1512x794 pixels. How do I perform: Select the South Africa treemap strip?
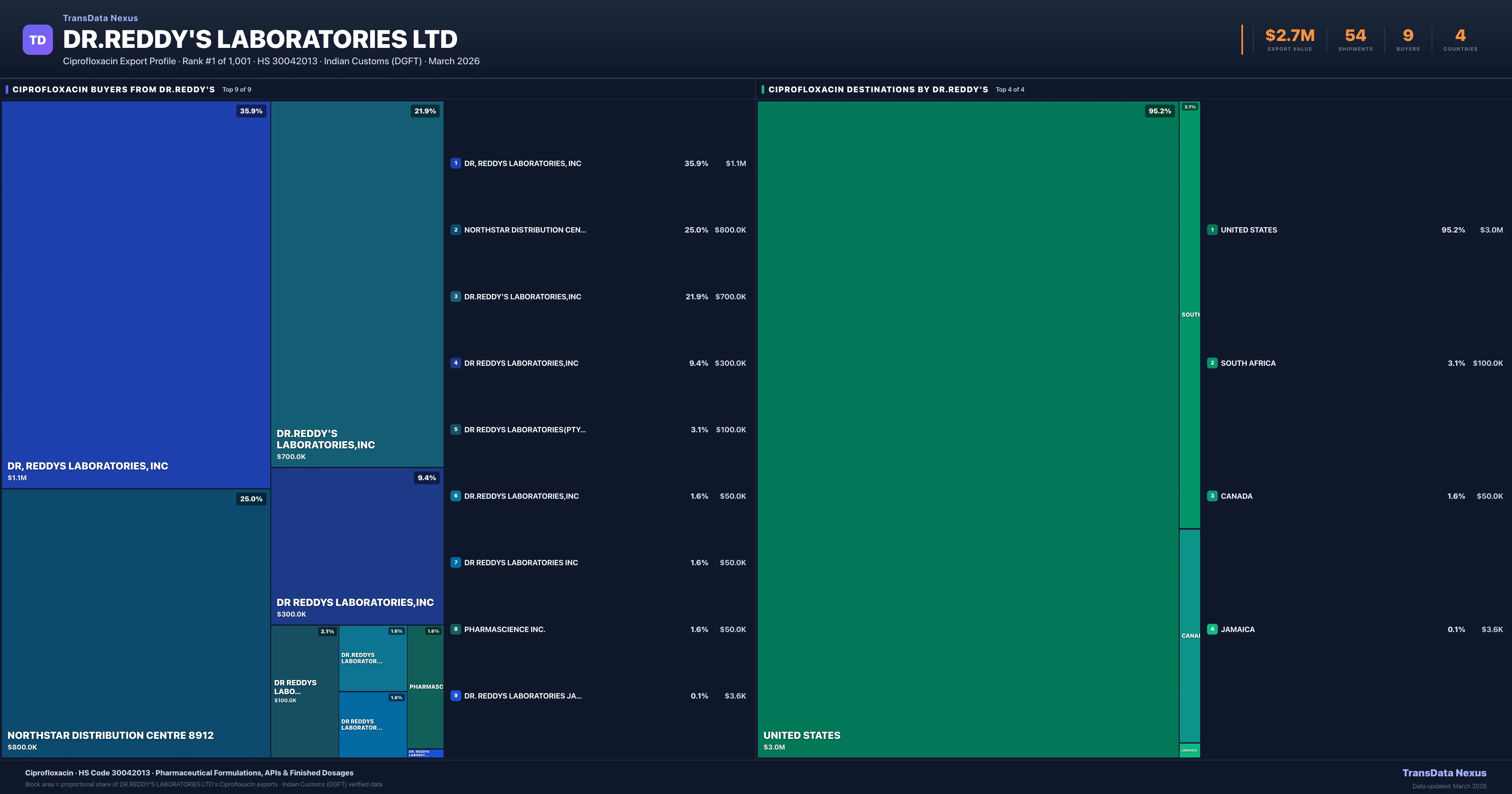tap(1190, 314)
